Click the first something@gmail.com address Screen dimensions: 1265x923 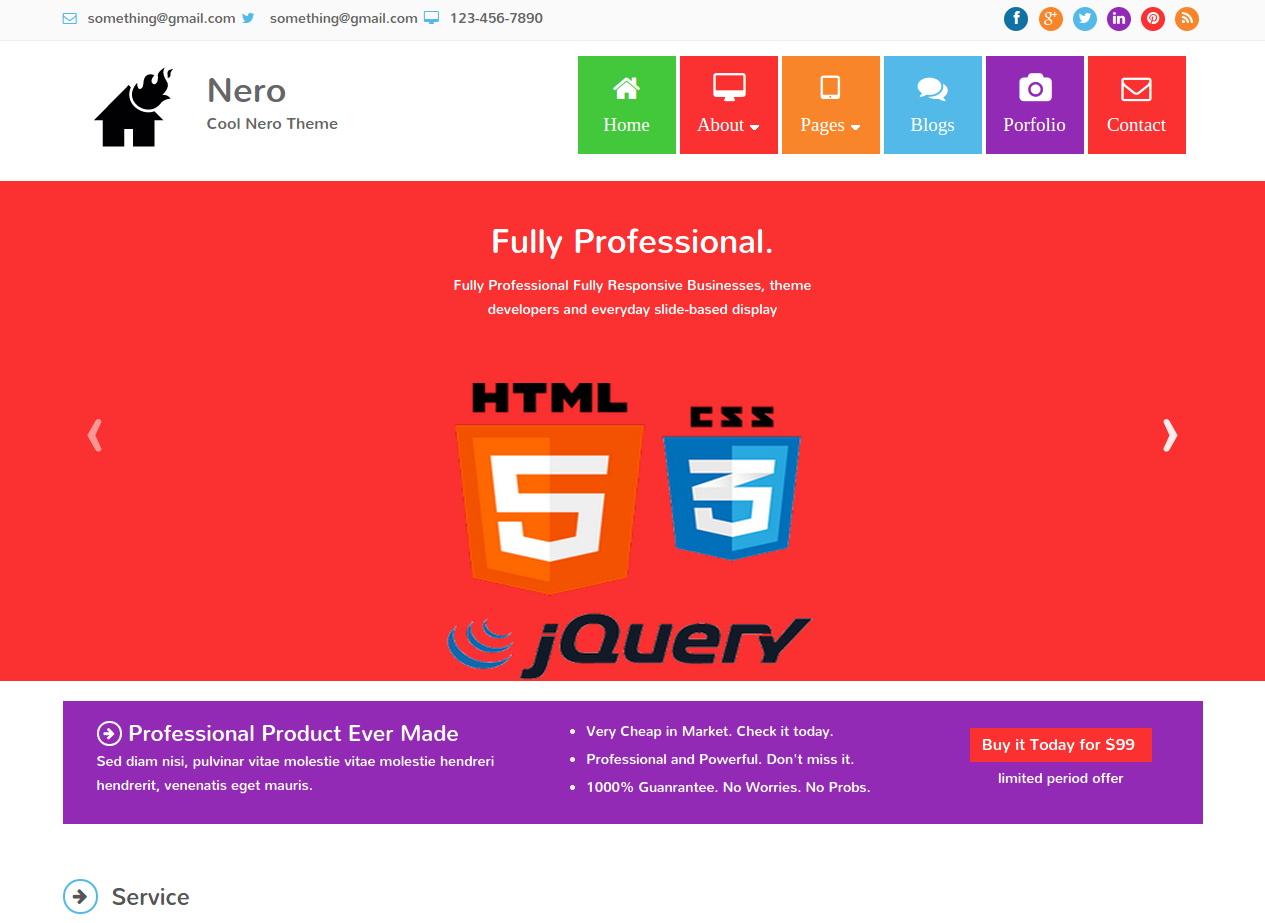point(161,18)
